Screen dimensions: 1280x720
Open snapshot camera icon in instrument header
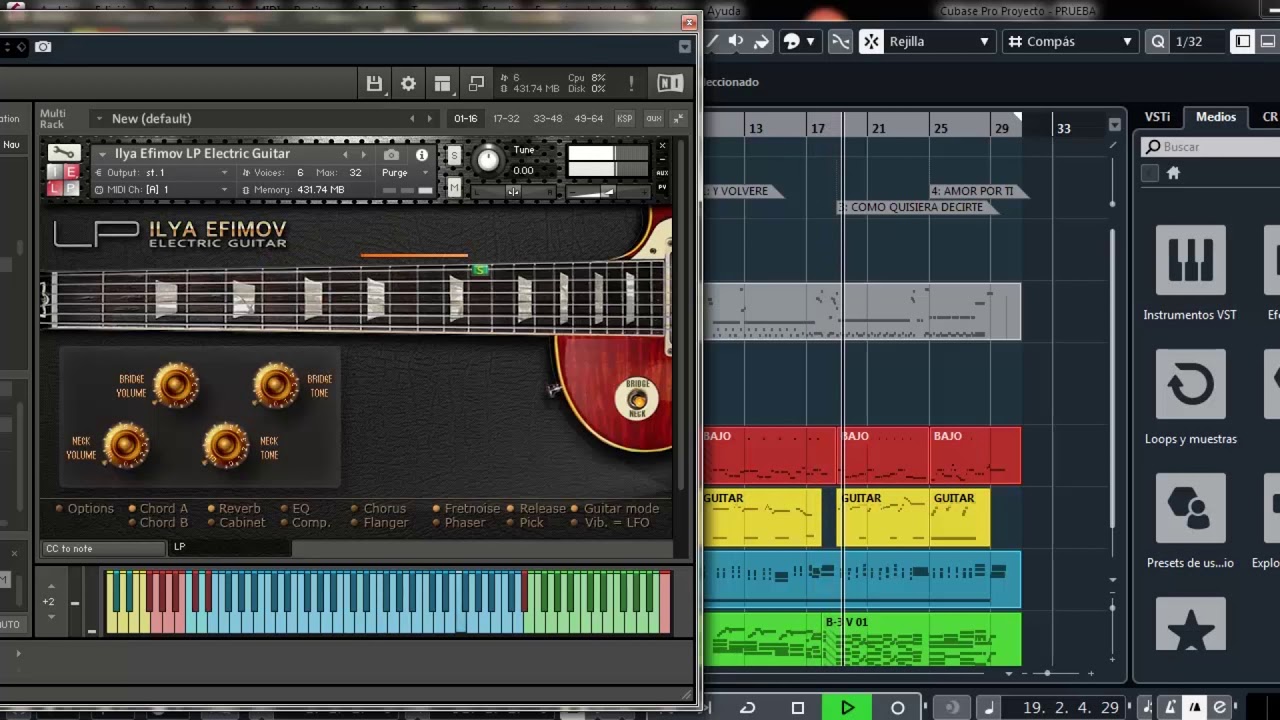392,155
